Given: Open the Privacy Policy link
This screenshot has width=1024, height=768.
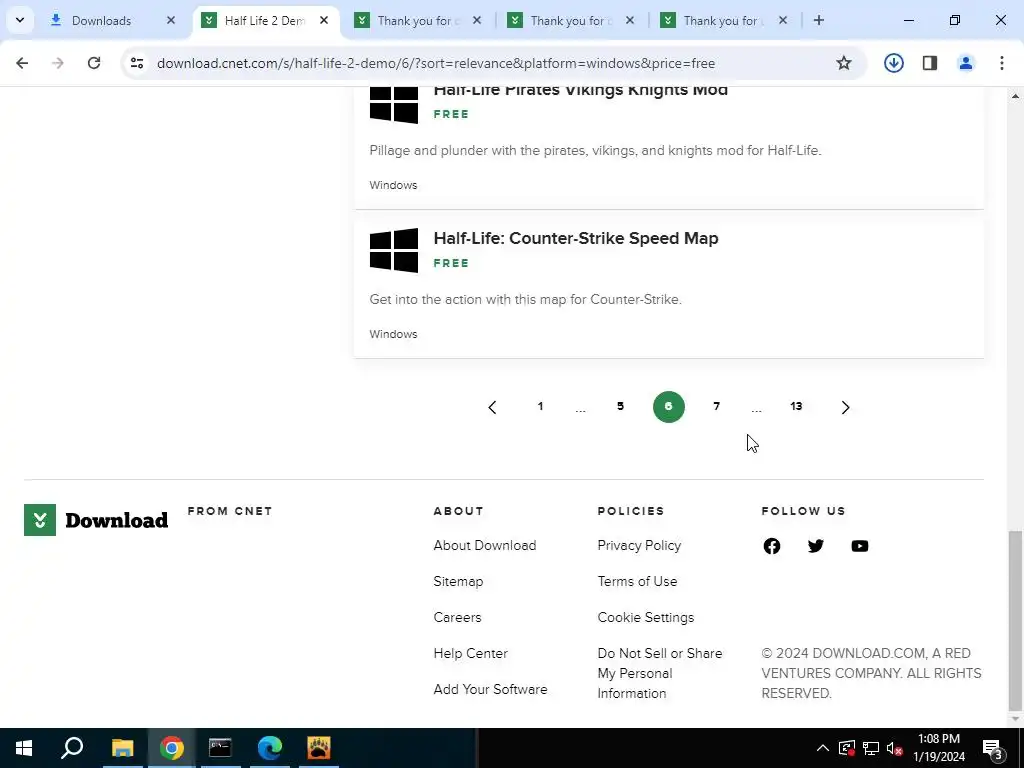Looking at the screenshot, I should [x=639, y=545].
